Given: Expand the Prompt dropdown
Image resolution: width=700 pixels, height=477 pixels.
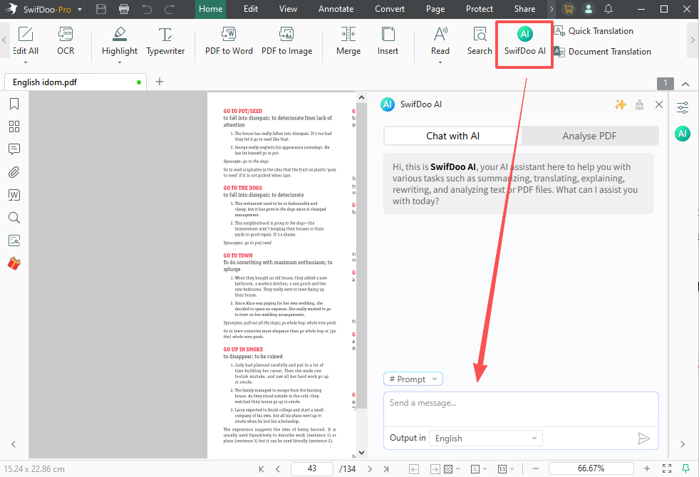Looking at the screenshot, I should [413, 379].
